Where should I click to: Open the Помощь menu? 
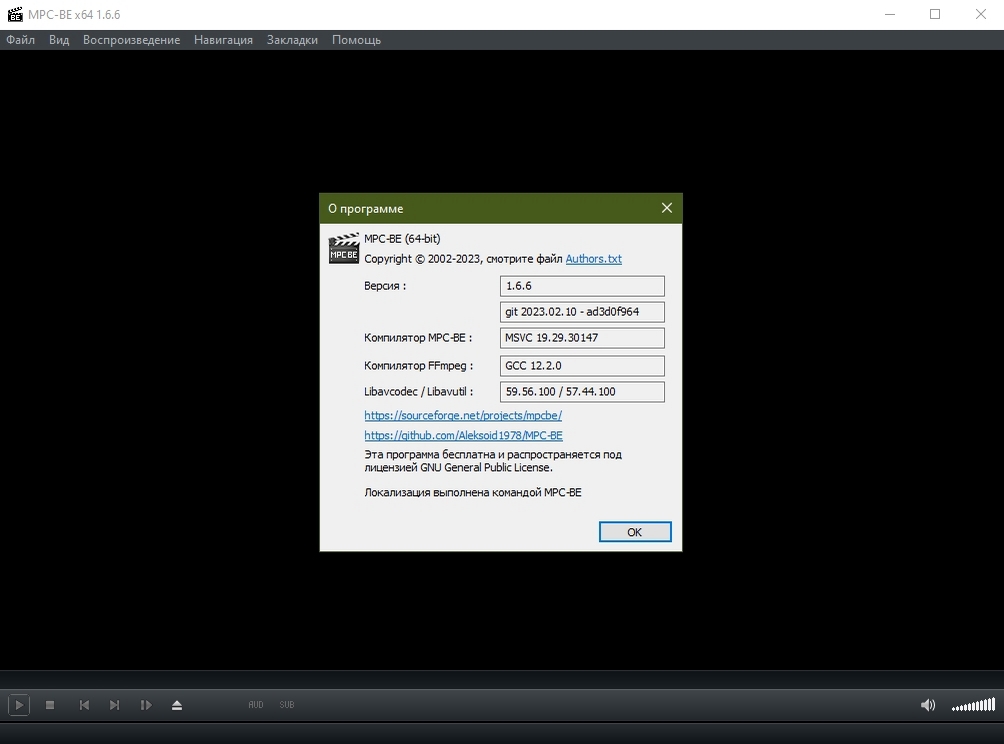[356, 40]
